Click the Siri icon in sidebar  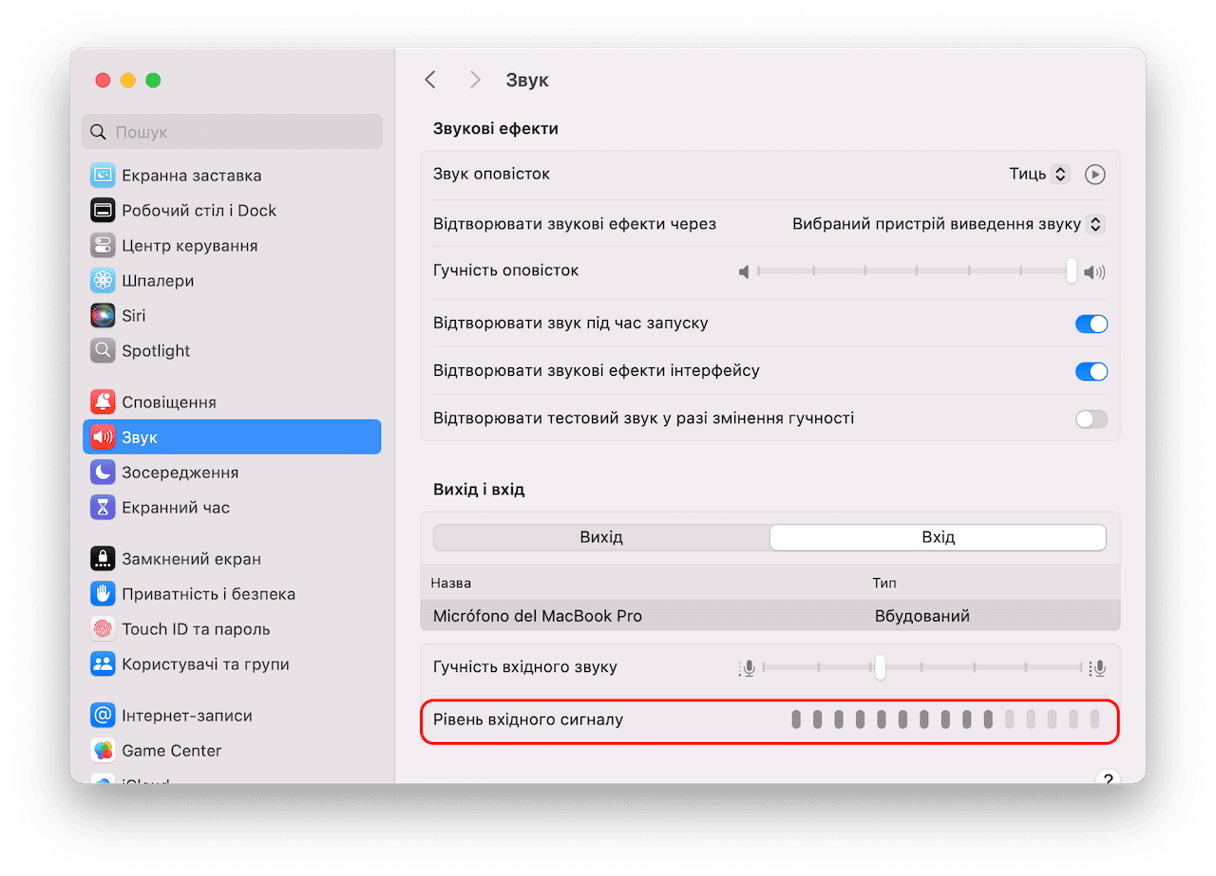coord(103,316)
